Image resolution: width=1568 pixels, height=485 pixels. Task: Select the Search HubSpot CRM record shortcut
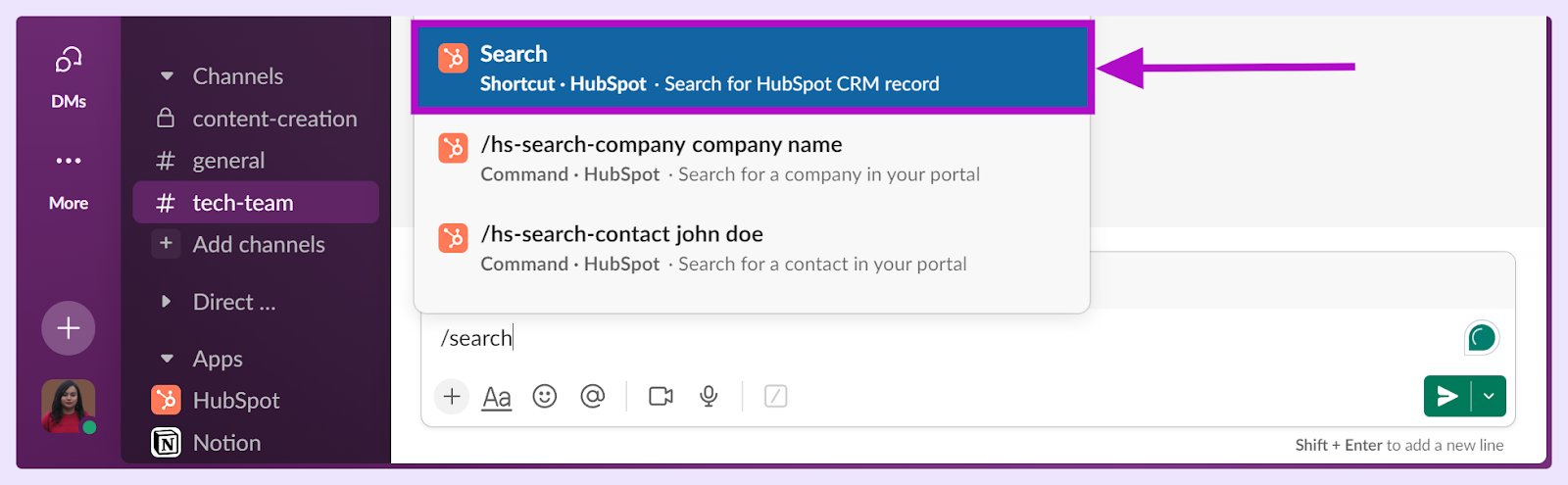tap(753, 68)
